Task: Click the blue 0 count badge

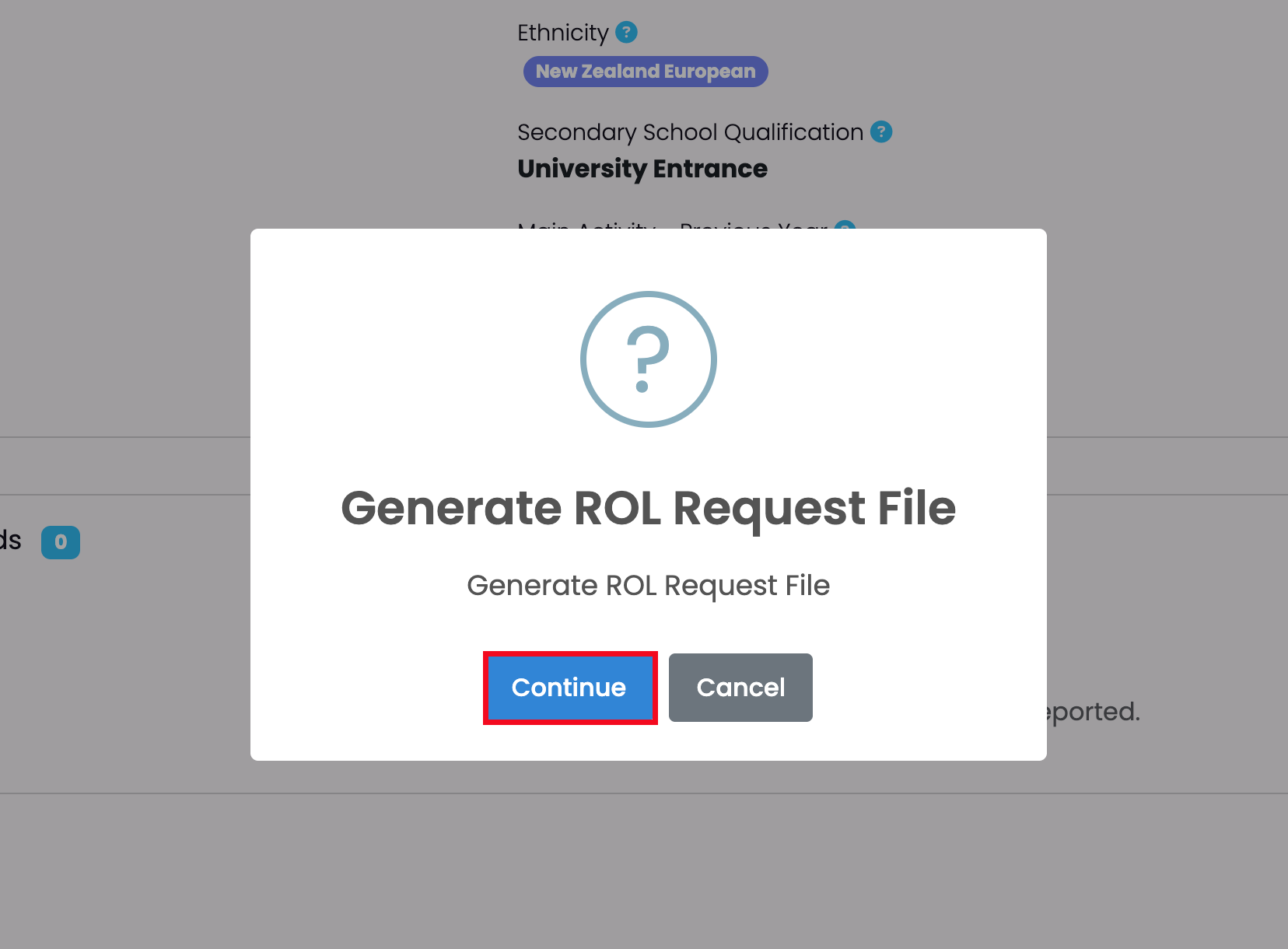Action: 61,542
